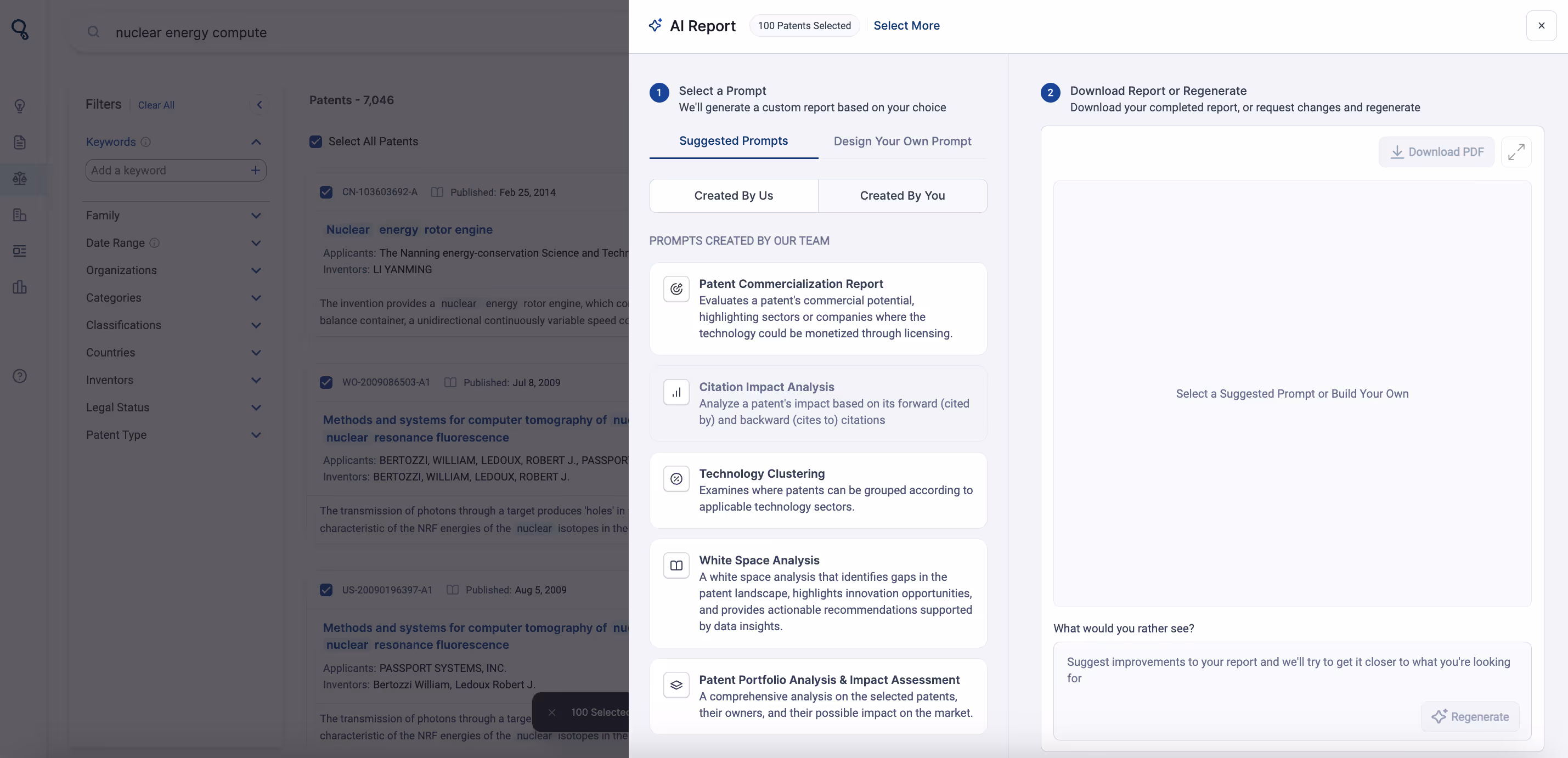Uncheck patent US-20090196397-A1 checkbox

pos(326,590)
